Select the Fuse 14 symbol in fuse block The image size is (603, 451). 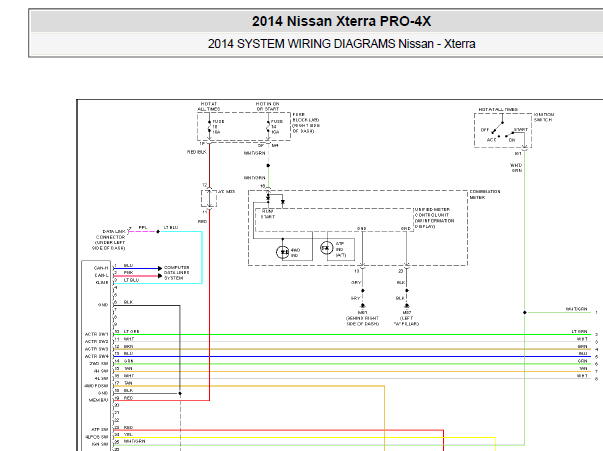(x=268, y=126)
